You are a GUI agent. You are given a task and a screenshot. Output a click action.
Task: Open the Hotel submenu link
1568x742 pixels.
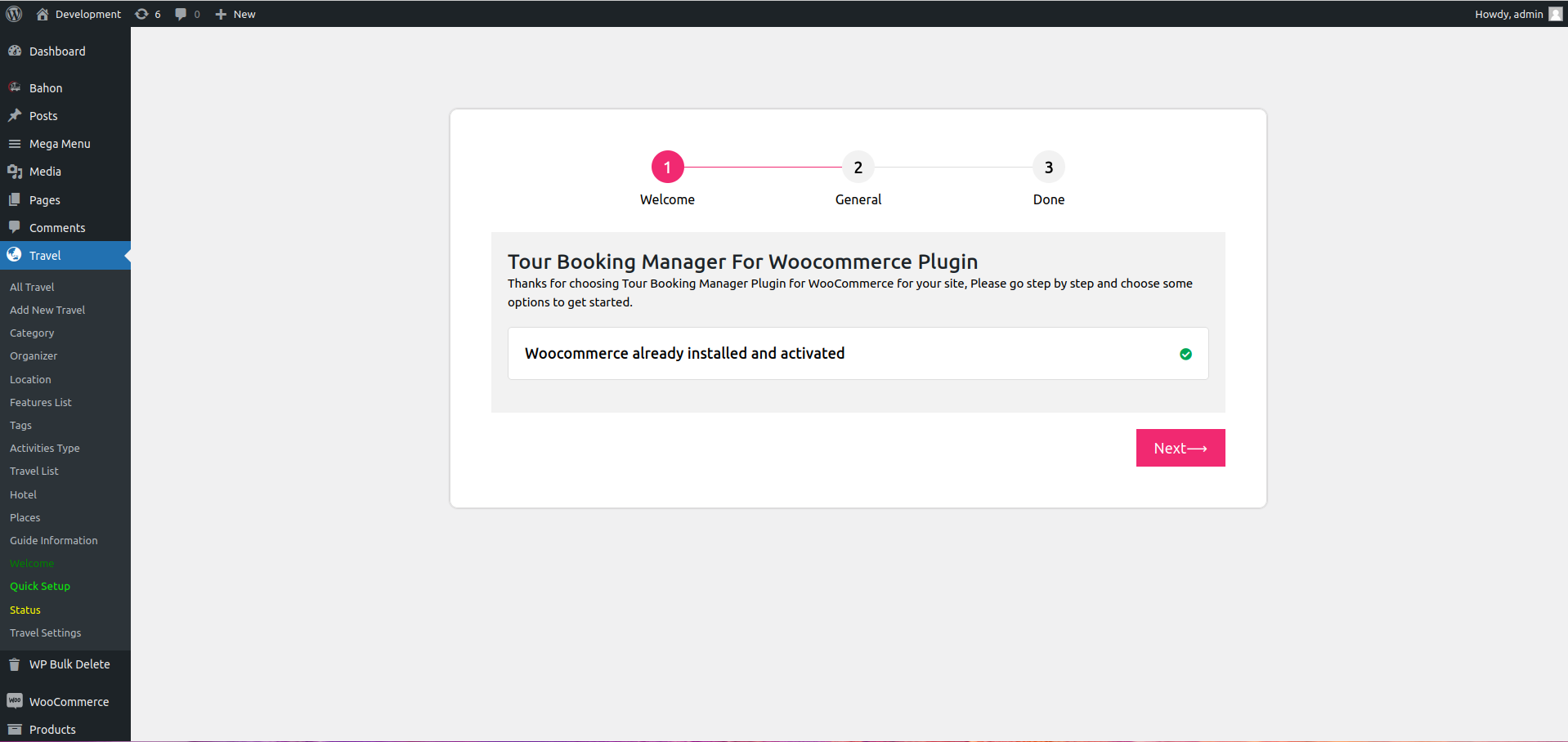coord(23,494)
